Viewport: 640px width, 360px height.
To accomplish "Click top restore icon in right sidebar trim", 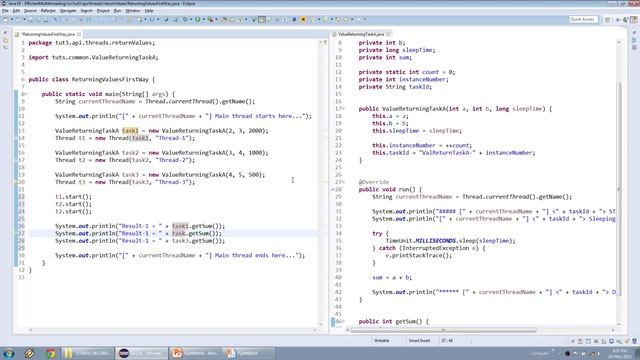I will [x=635, y=33].
